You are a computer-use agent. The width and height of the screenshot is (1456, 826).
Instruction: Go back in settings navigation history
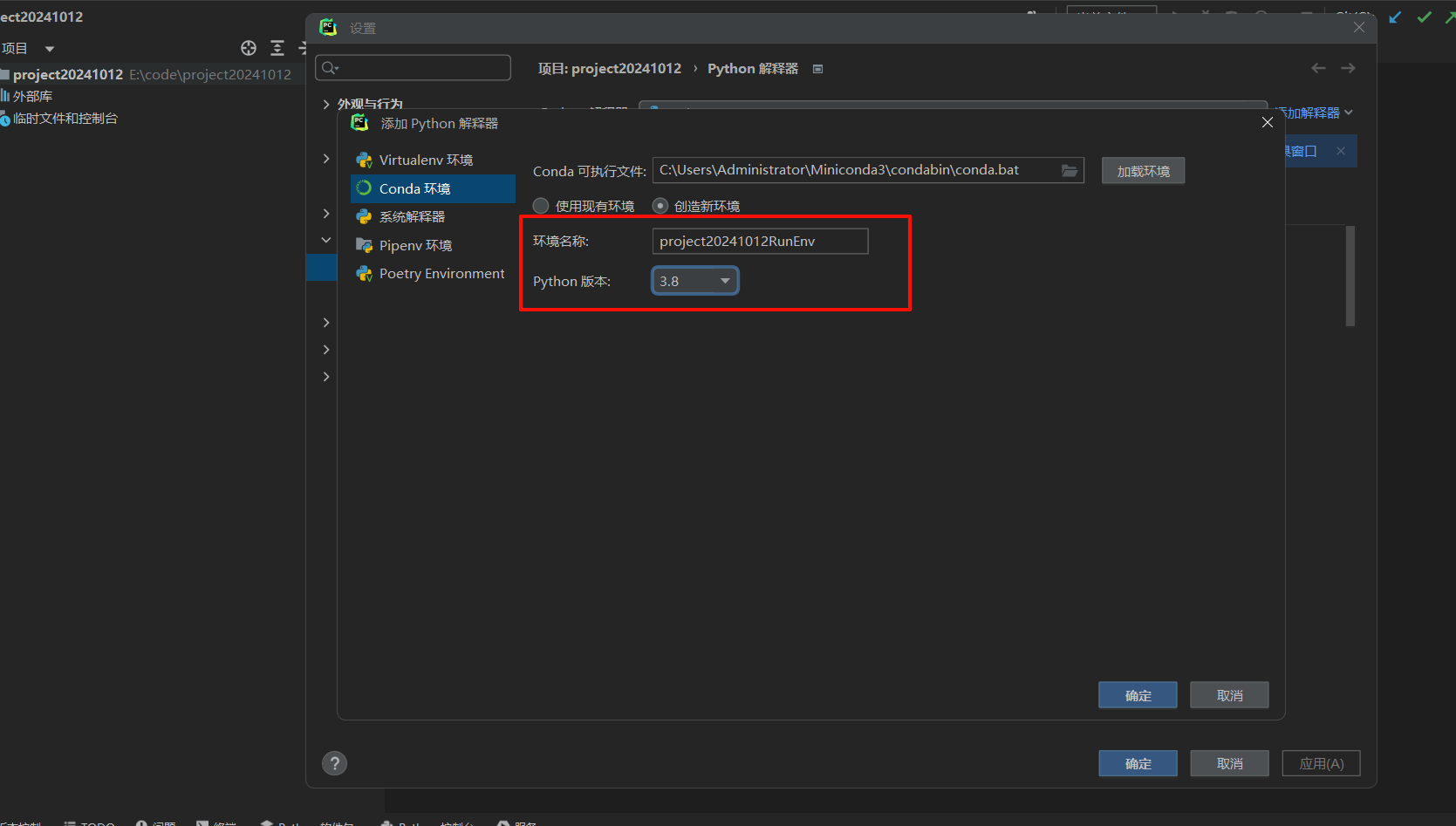click(1318, 68)
